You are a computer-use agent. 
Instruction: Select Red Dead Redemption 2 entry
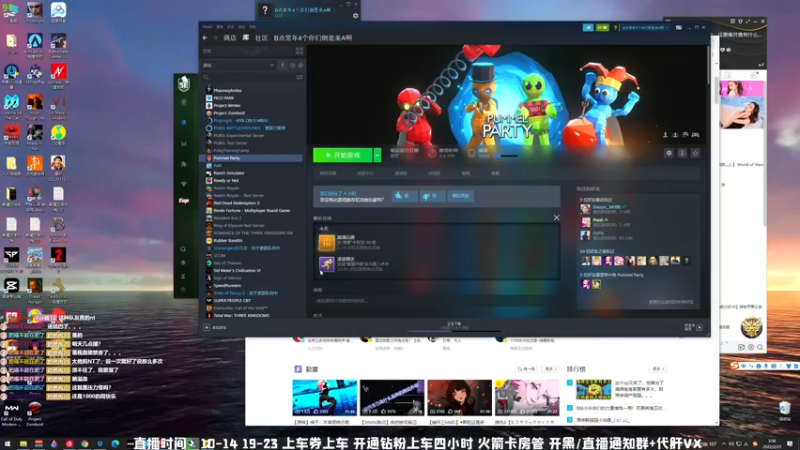(236, 203)
